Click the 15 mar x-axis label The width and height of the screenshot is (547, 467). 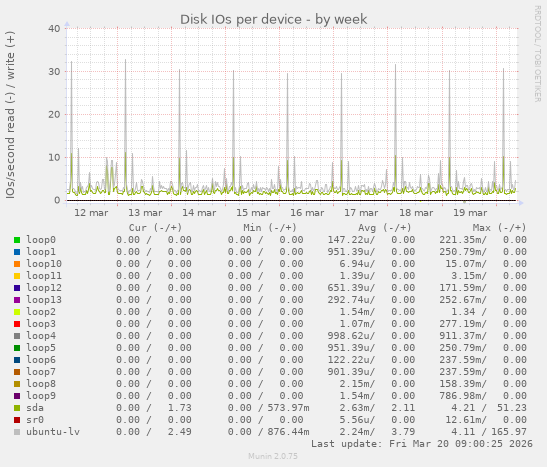253,213
